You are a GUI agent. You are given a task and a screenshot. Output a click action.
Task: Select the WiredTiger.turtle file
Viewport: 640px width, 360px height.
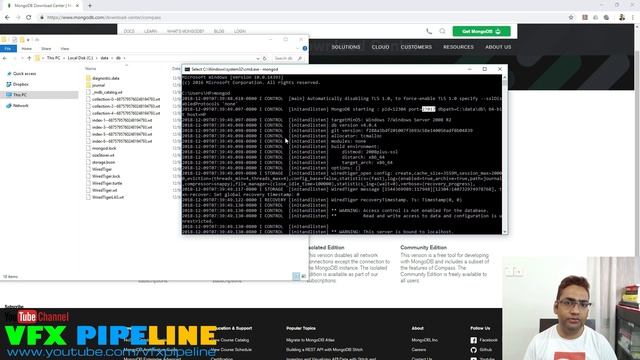(107, 183)
